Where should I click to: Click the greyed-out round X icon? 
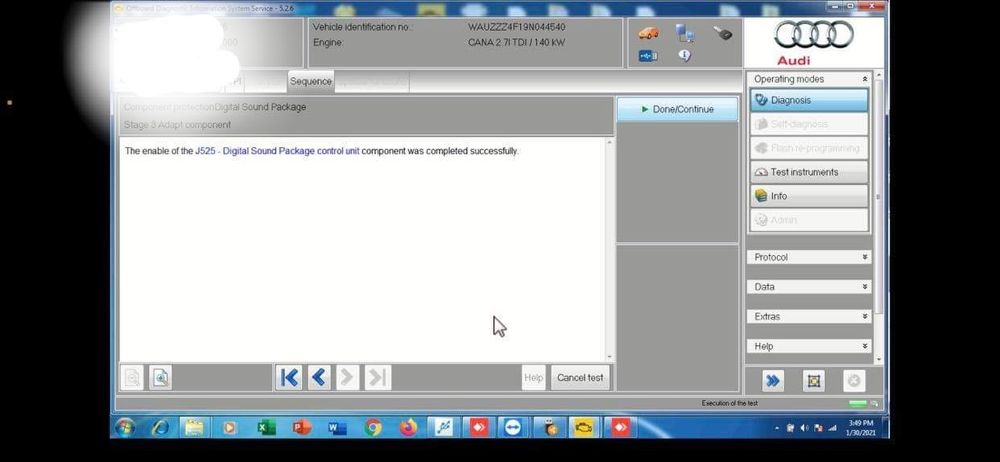854,381
